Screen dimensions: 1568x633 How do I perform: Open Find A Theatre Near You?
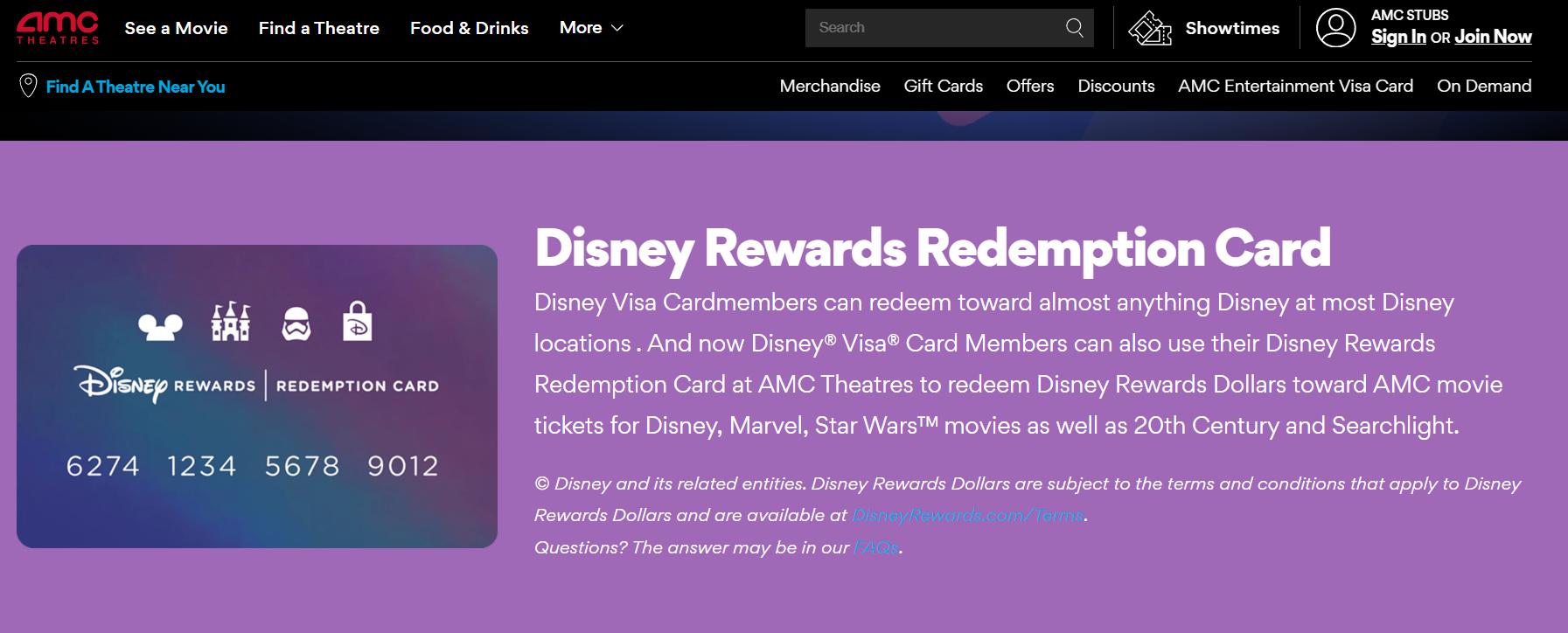[x=136, y=87]
